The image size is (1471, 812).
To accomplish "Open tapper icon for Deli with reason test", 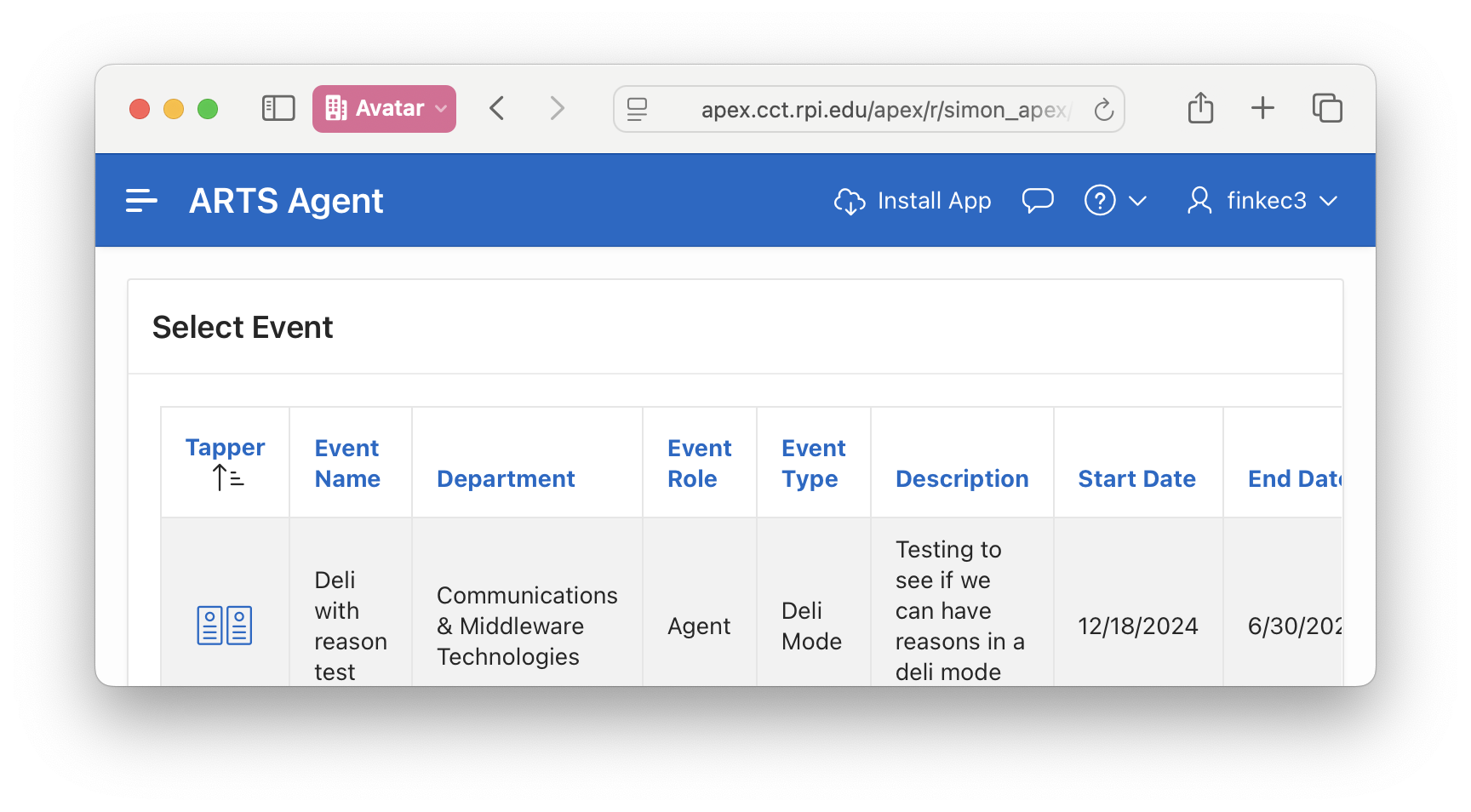I will [x=225, y=626].
